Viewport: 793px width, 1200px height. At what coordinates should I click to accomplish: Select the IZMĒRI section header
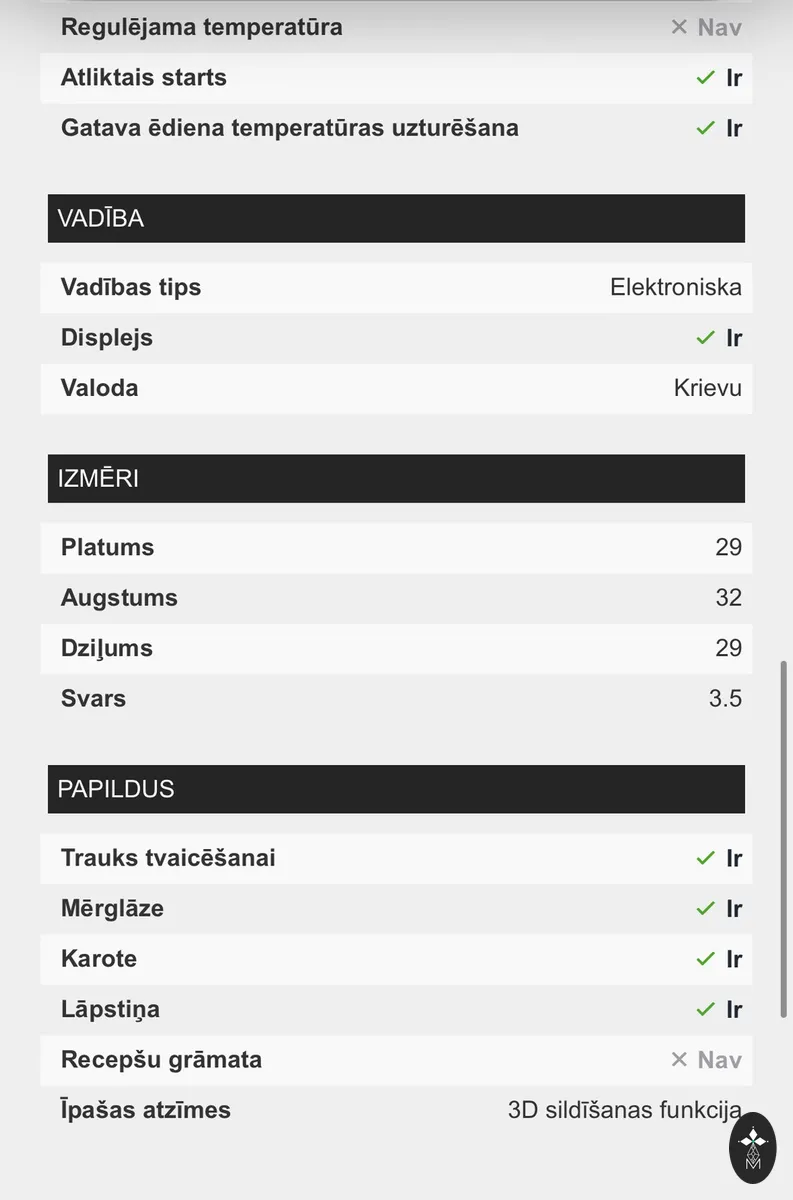click(396, 478)
